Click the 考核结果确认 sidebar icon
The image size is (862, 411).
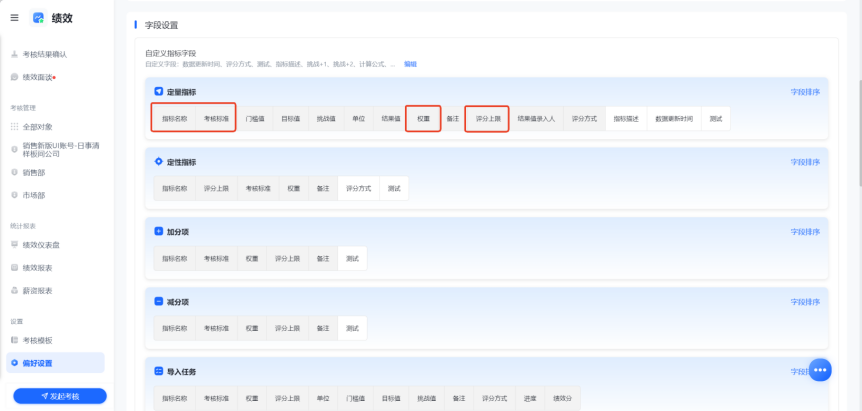[x=14, y=54]
